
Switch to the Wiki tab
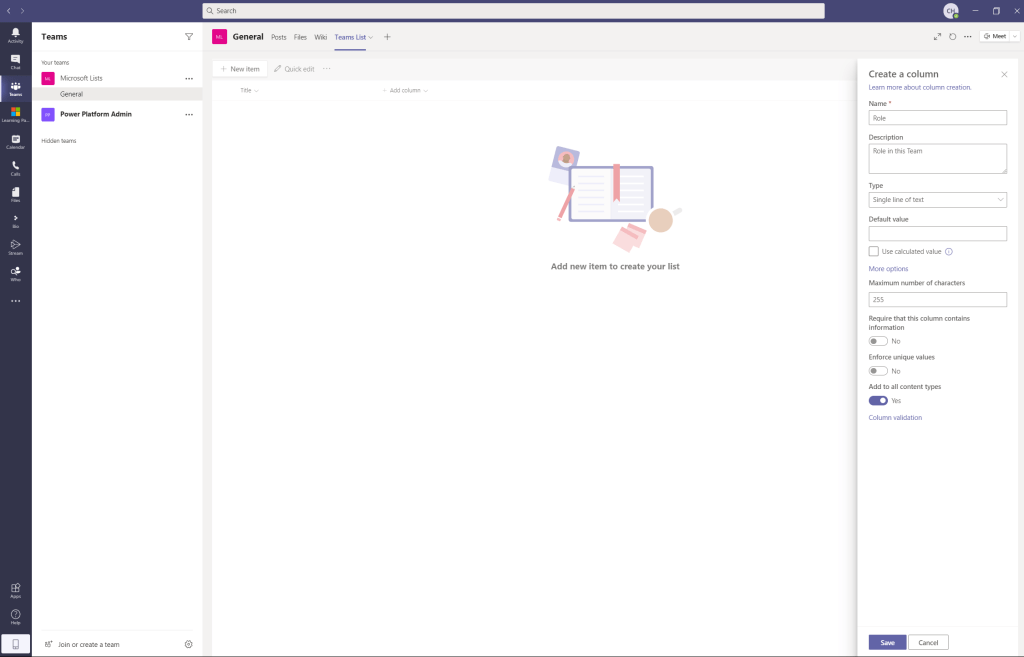pyautogui.click(x=320, y=37)
